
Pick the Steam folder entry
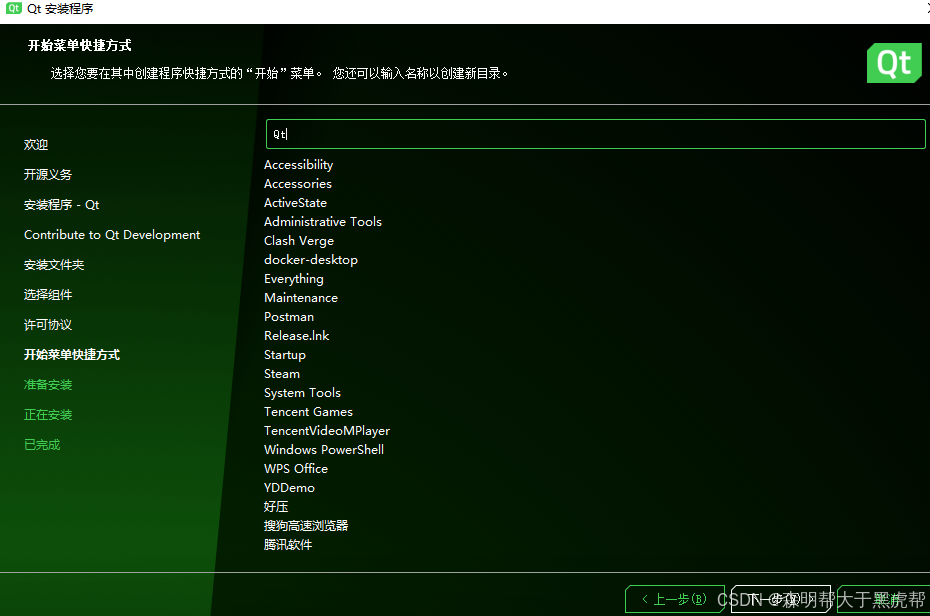tap(282, 374)
